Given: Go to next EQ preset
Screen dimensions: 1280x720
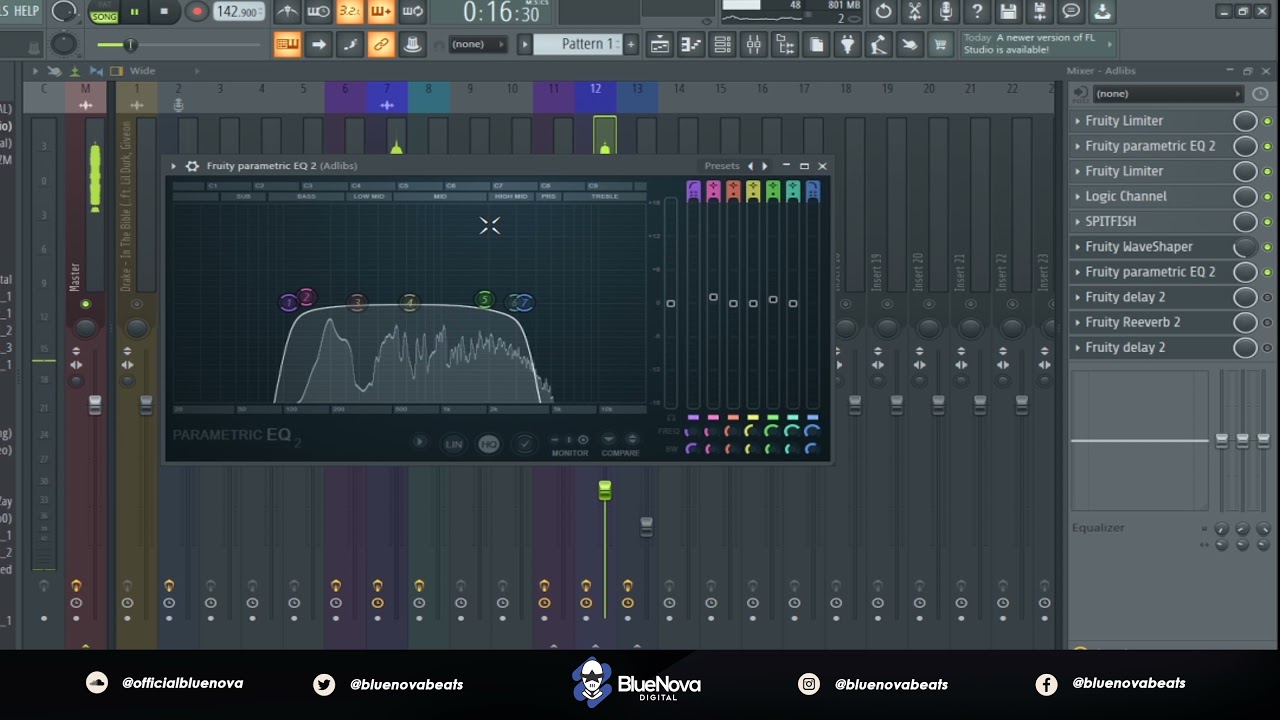Looking at the screenshot, I should (765, 166).
